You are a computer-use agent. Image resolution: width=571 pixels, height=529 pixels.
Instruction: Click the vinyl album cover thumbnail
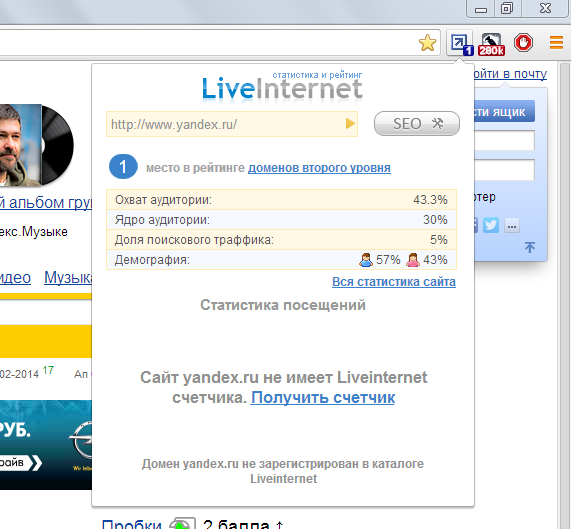pyautogui.click(x=36, y=145)
